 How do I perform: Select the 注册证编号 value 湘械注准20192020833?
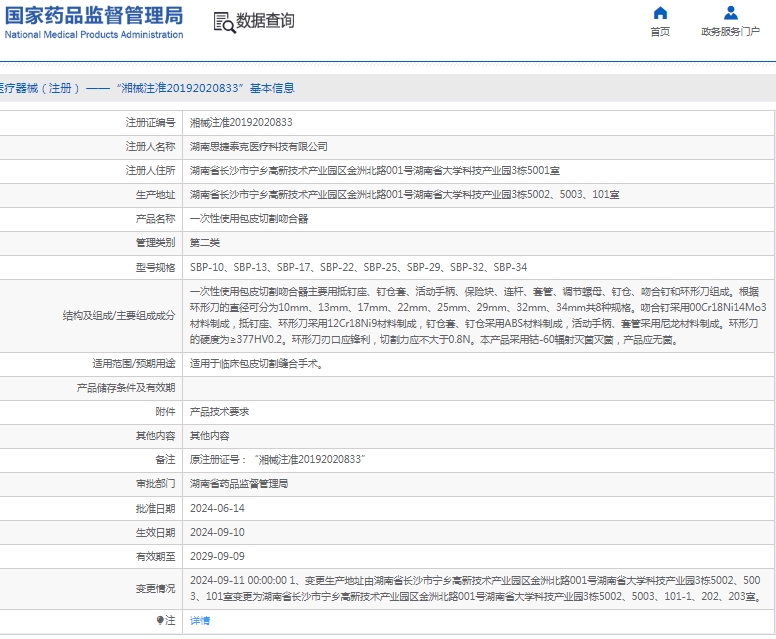click(241, 122)
